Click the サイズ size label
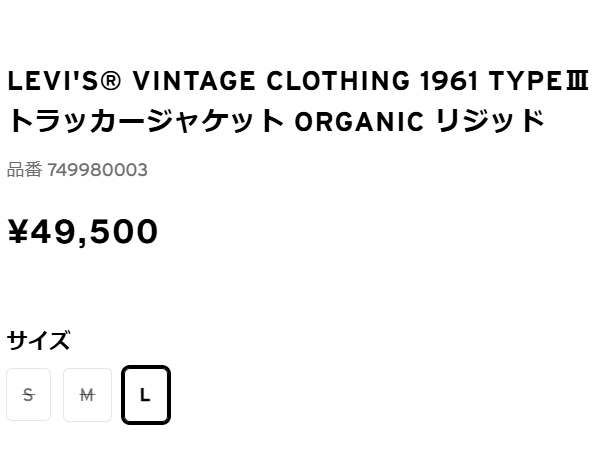 coord(38,341)
